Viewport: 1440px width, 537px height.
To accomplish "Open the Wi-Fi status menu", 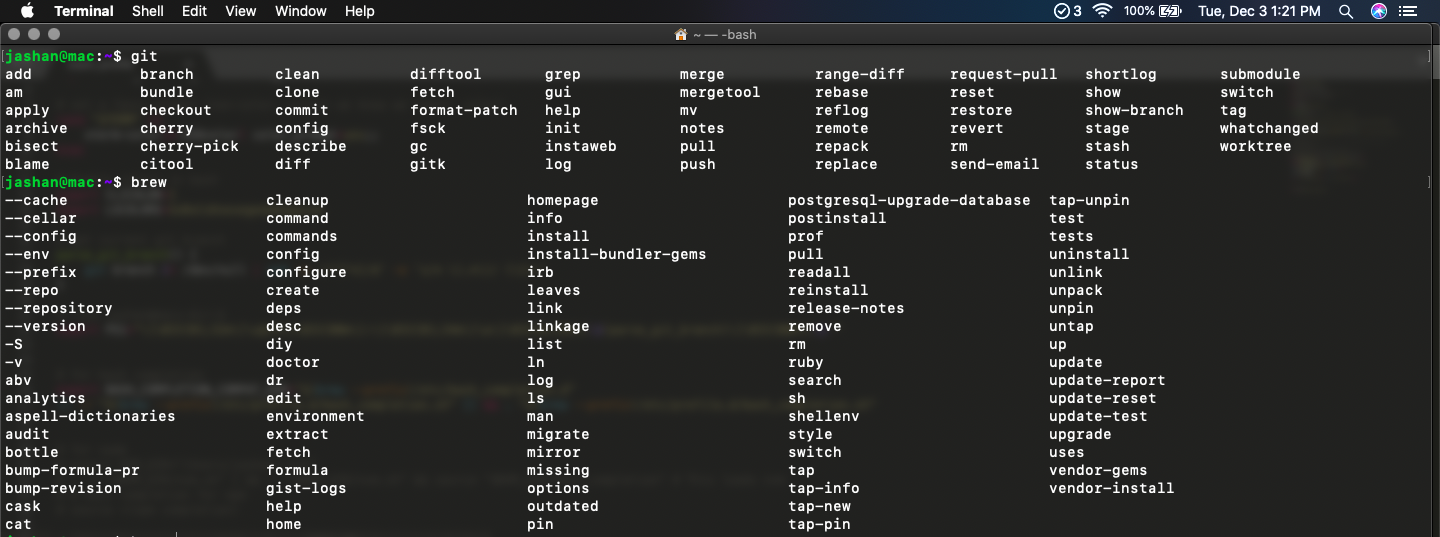I will [x=1103, y=11].
